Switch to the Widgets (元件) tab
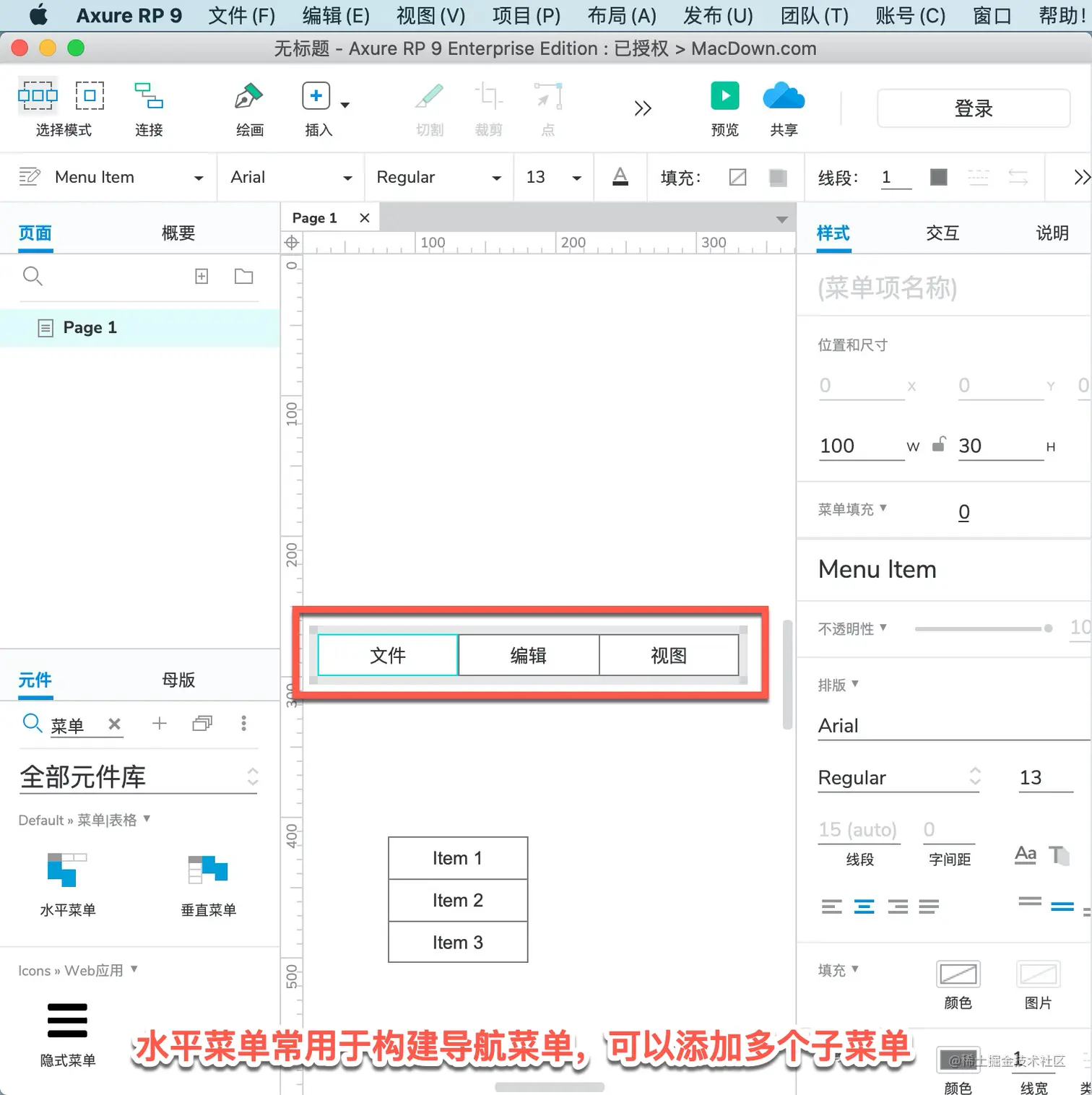Image resolution: width=1092 pixels, height=1095 pixels. tap(35, 680)
